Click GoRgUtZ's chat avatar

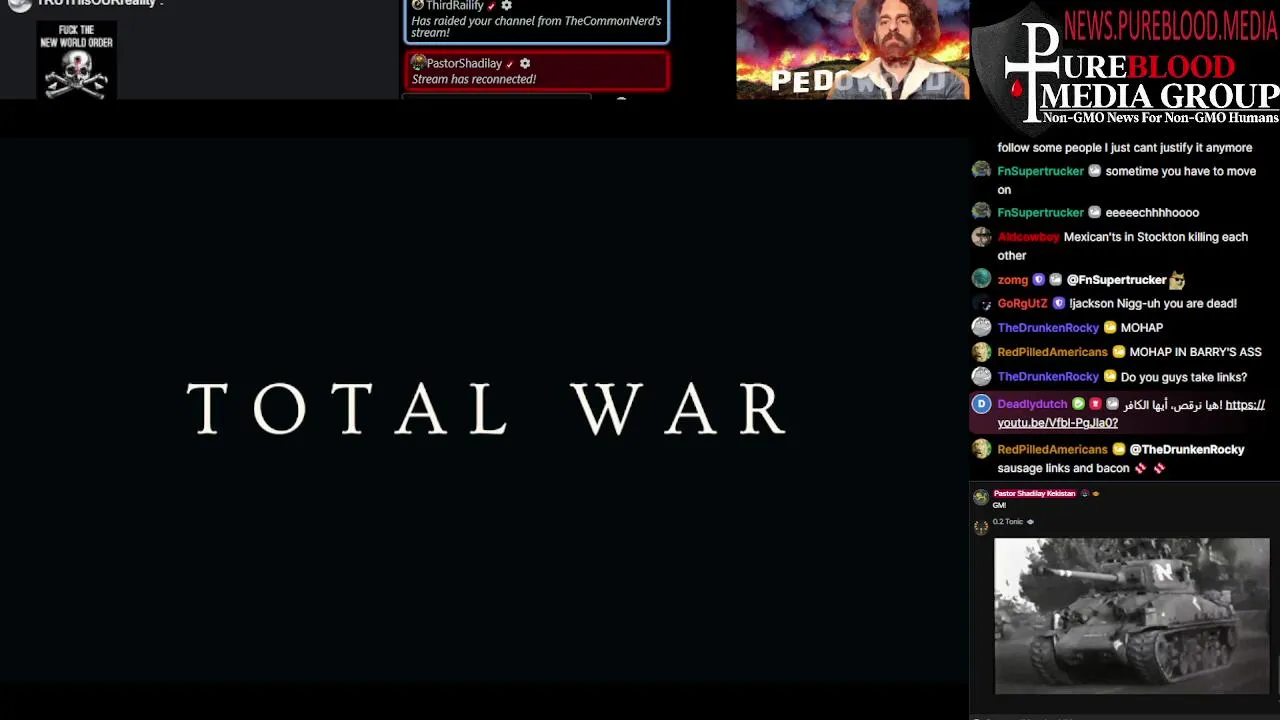click(981, 303)
